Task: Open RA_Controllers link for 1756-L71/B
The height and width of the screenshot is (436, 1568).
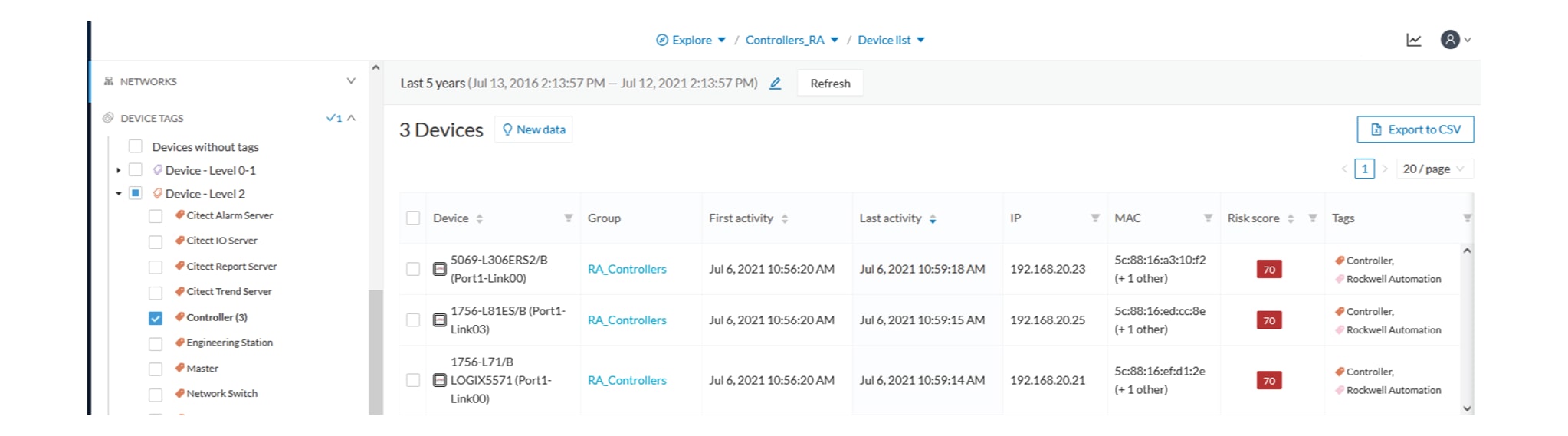Action: click(627, 380)
